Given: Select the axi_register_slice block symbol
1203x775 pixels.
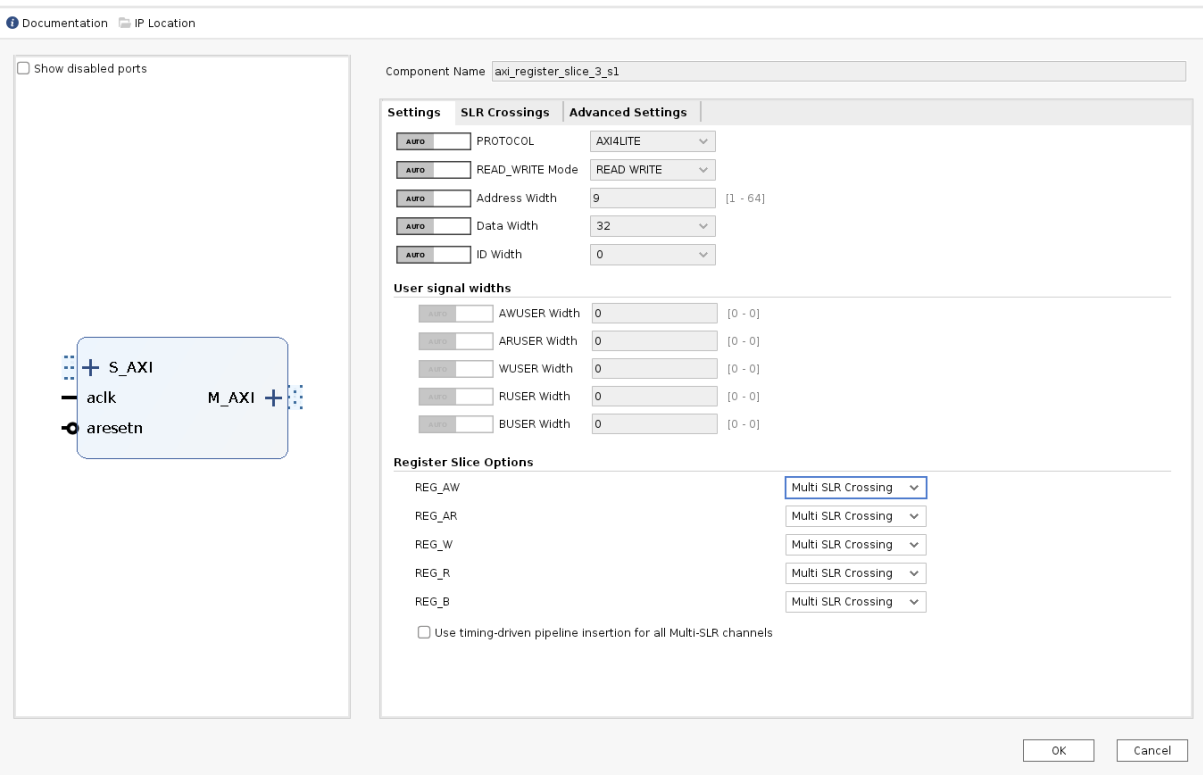Looking at the screenshot, I should pos(183,398).
